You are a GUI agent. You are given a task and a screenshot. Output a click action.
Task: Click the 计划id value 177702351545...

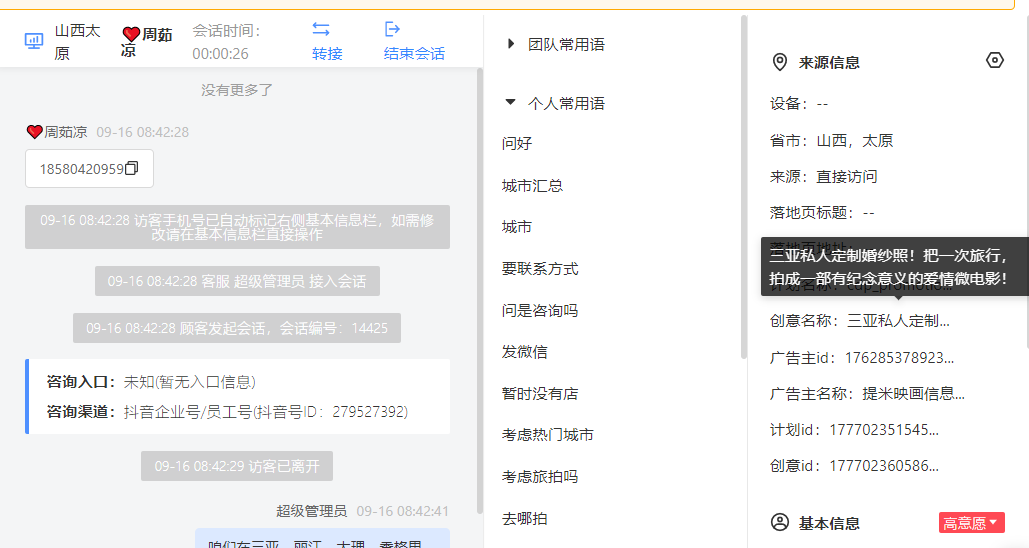[884, 430]
